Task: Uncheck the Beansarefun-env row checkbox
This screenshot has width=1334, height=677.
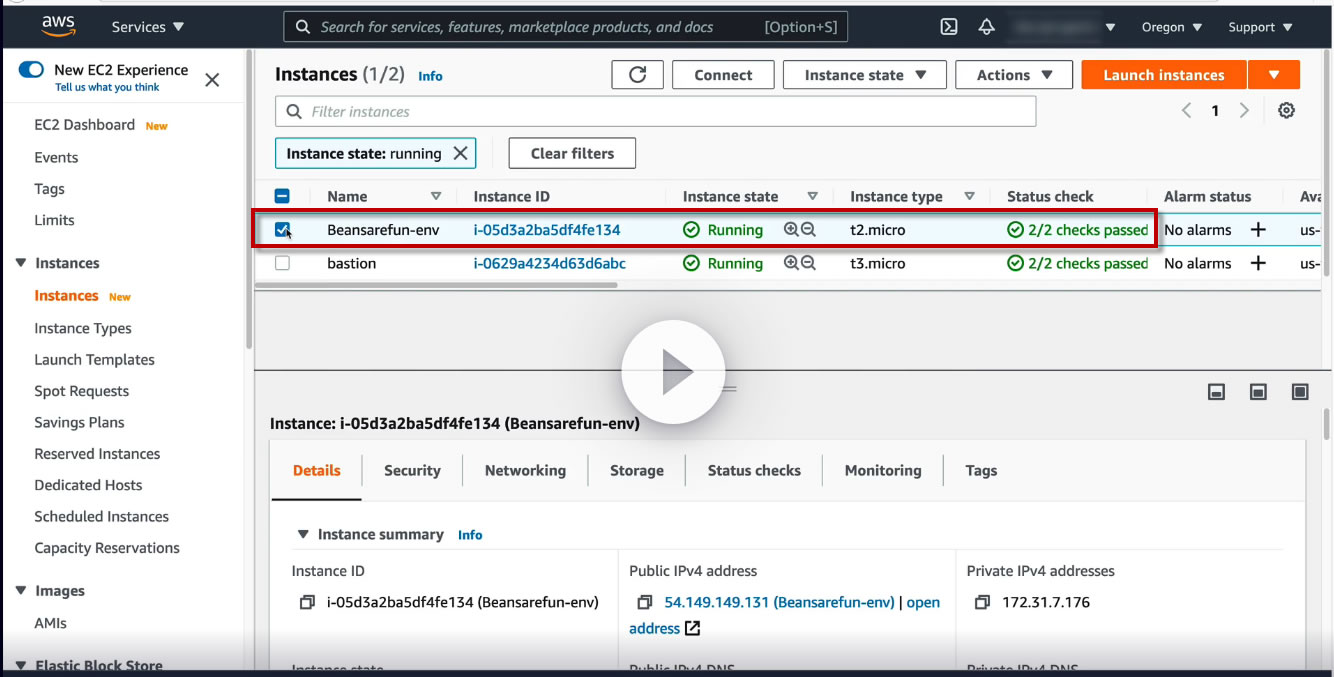Action: [282, 230]
